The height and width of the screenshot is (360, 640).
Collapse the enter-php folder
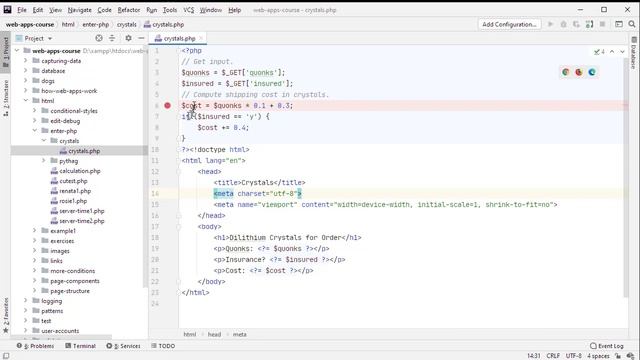tap(34, 131)
